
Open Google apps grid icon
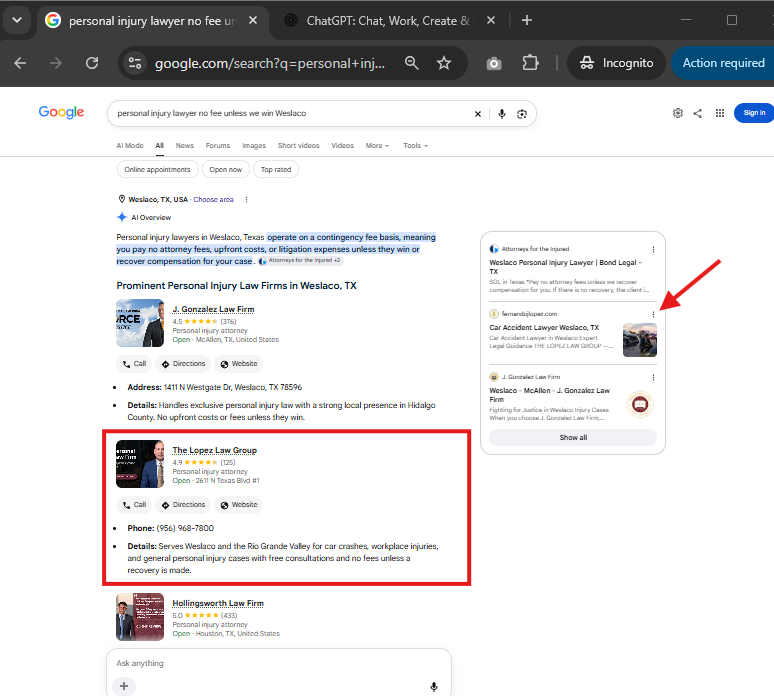click(x=720, y=113)
